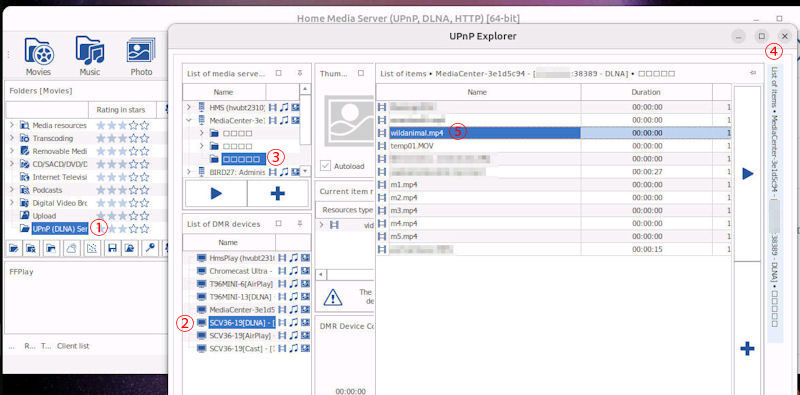
Task: Expand the vid resource row in Current item panel
Action: (x=321, y=224)
